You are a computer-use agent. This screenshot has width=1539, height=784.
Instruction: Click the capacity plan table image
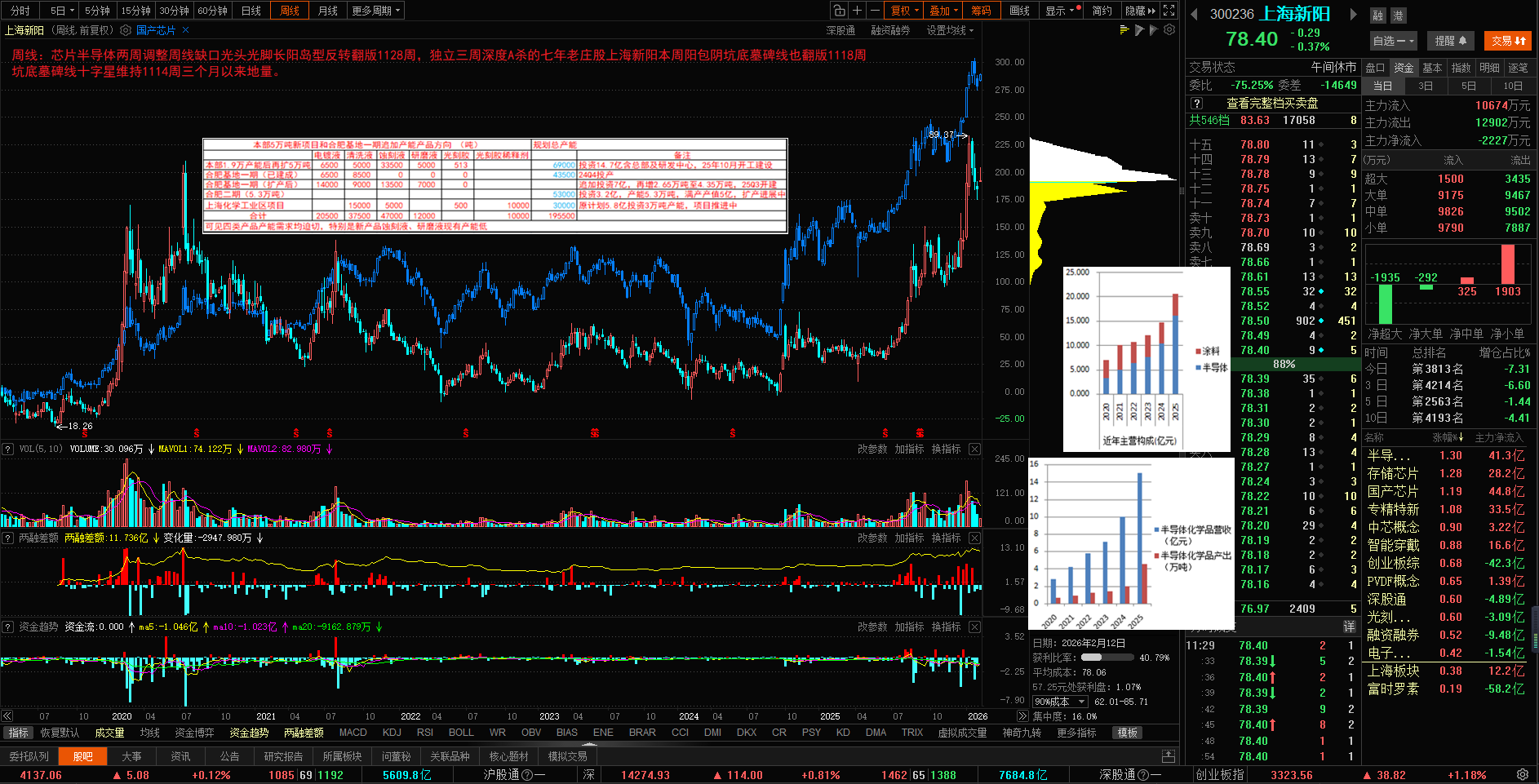point(495,186)
